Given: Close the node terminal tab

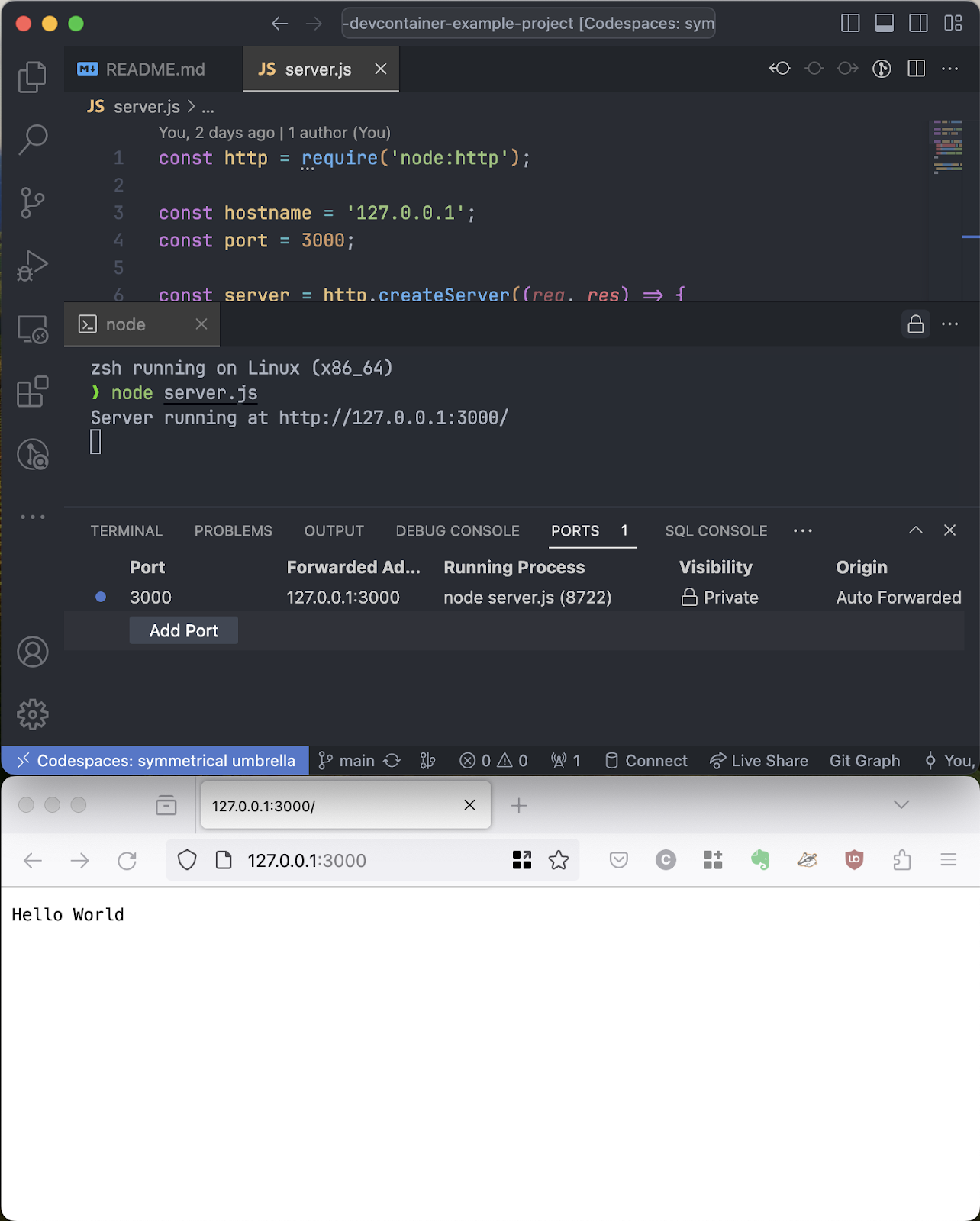Looking at the screenshot, I should tap(201, 324).
